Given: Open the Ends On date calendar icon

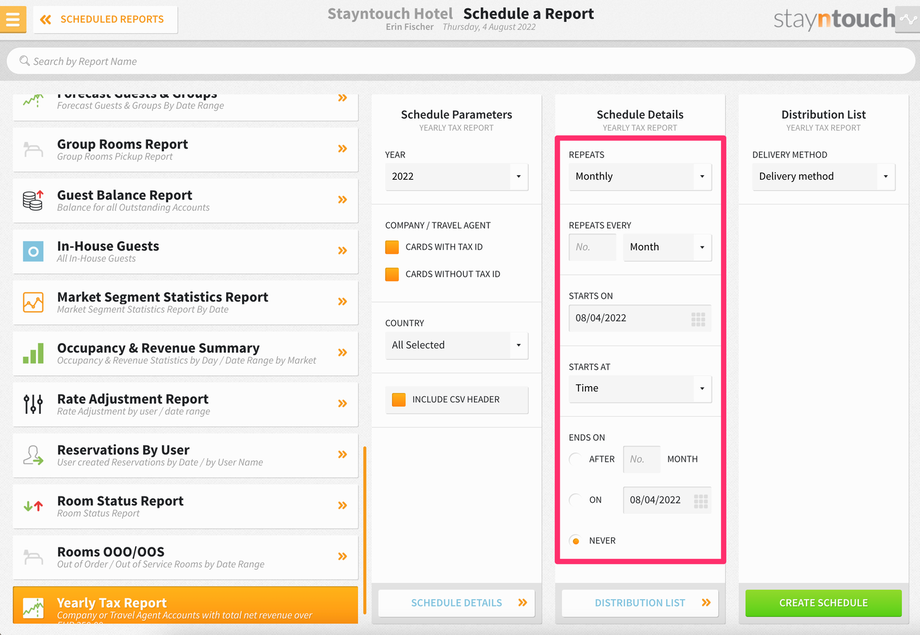Looking at the screenshot, I should point(701,501).
